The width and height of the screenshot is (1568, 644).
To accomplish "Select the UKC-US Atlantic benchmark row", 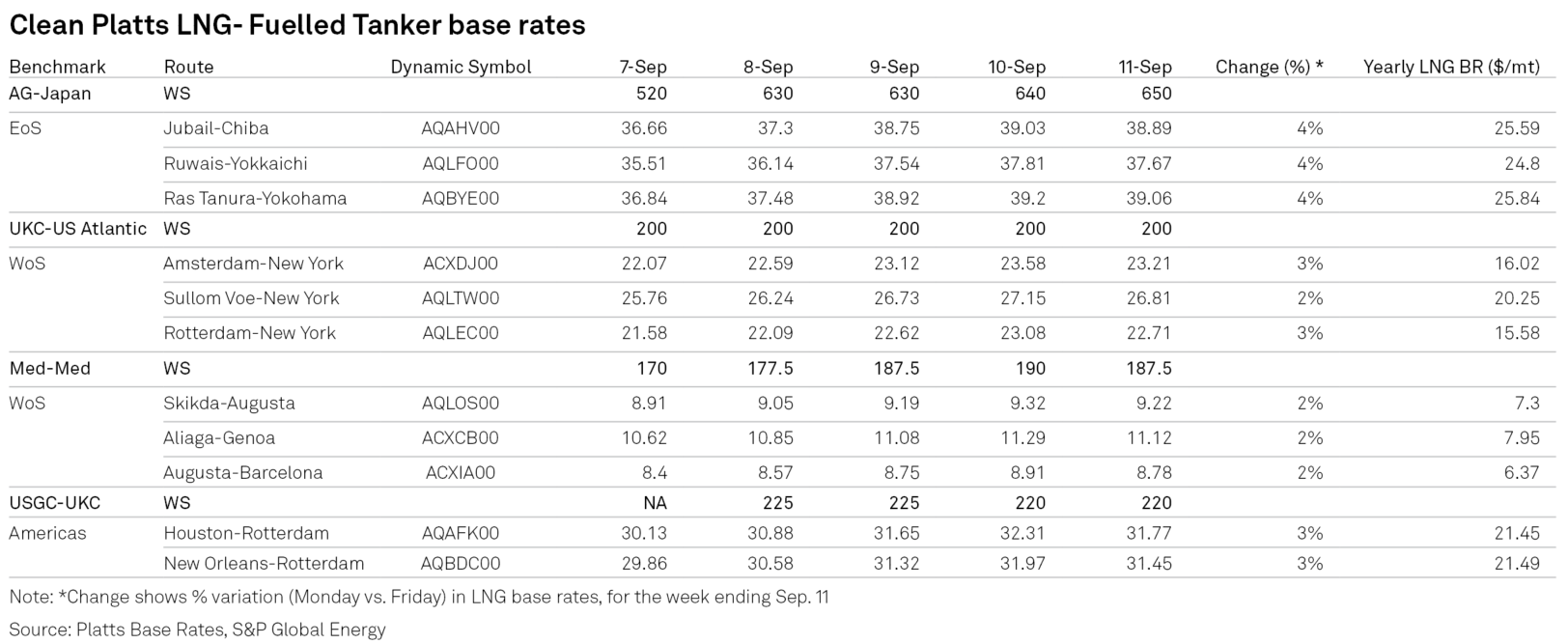I will coord(782,229).
